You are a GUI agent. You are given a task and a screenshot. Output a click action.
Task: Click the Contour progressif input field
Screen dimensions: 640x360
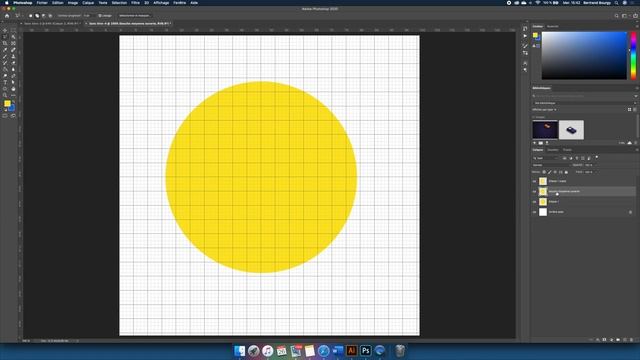point(88,16)
